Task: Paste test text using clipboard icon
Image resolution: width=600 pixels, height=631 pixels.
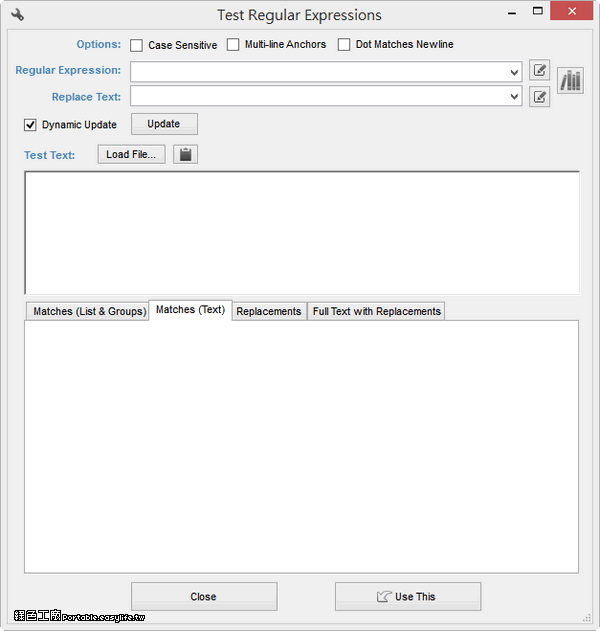Action: point(185,155)
